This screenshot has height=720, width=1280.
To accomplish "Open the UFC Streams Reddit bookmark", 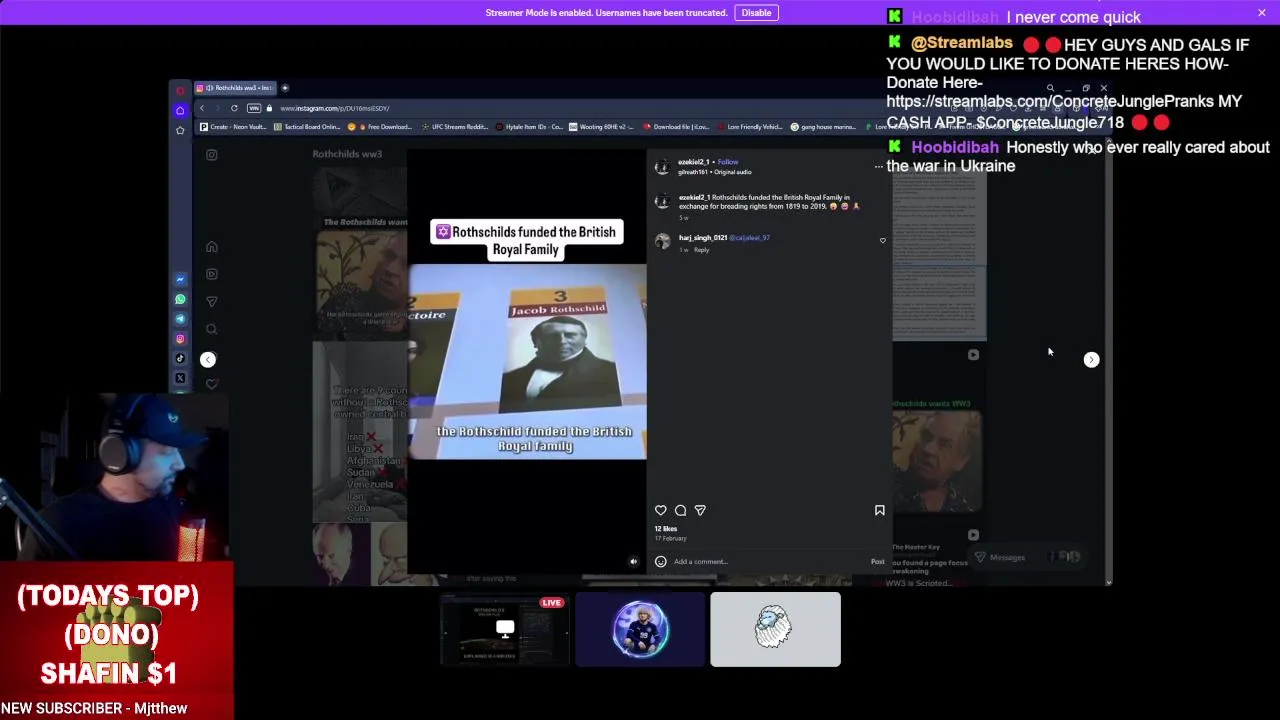I will (454, 127).
